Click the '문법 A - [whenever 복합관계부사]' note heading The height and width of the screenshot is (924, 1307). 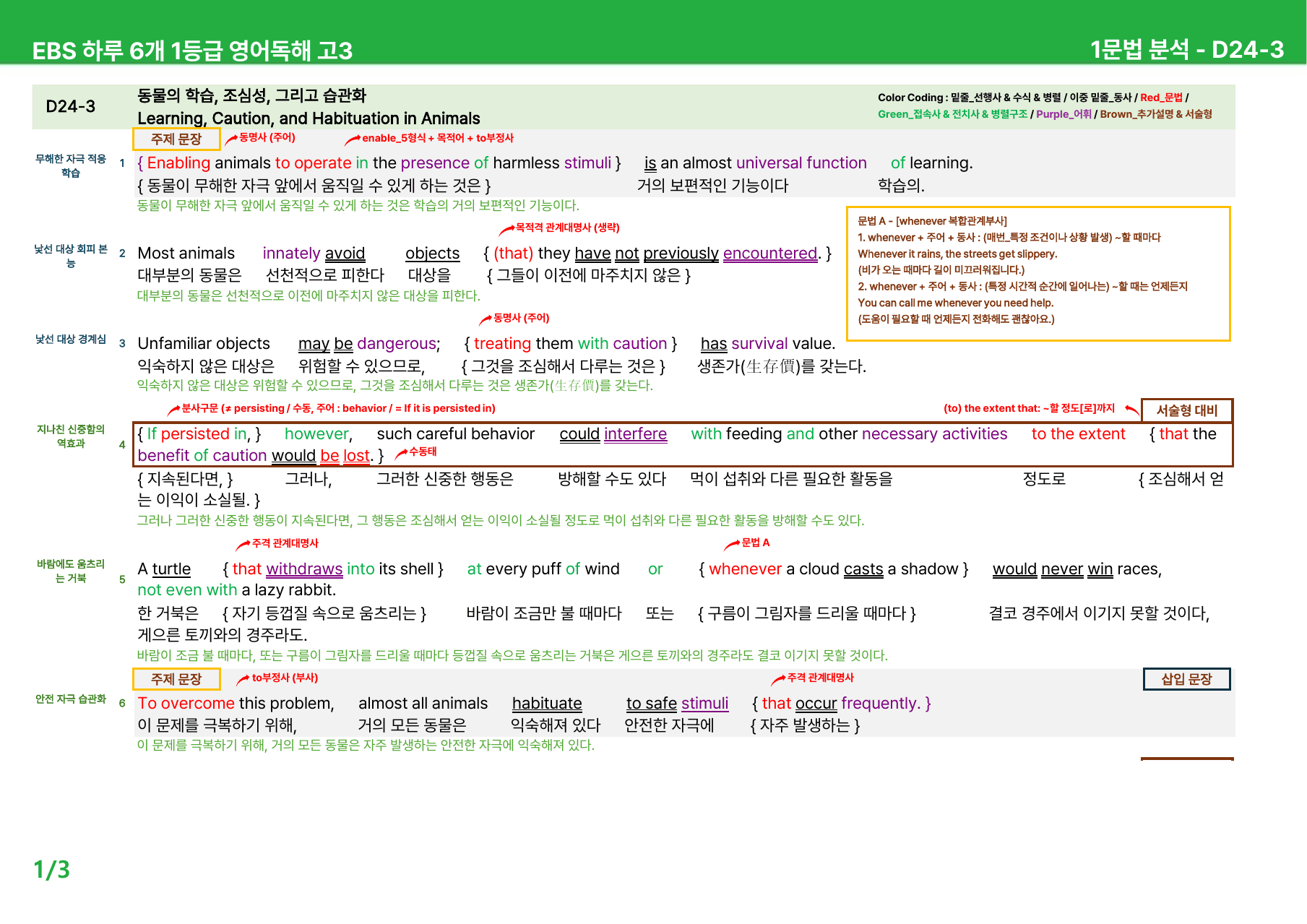[x=932, y=221]
